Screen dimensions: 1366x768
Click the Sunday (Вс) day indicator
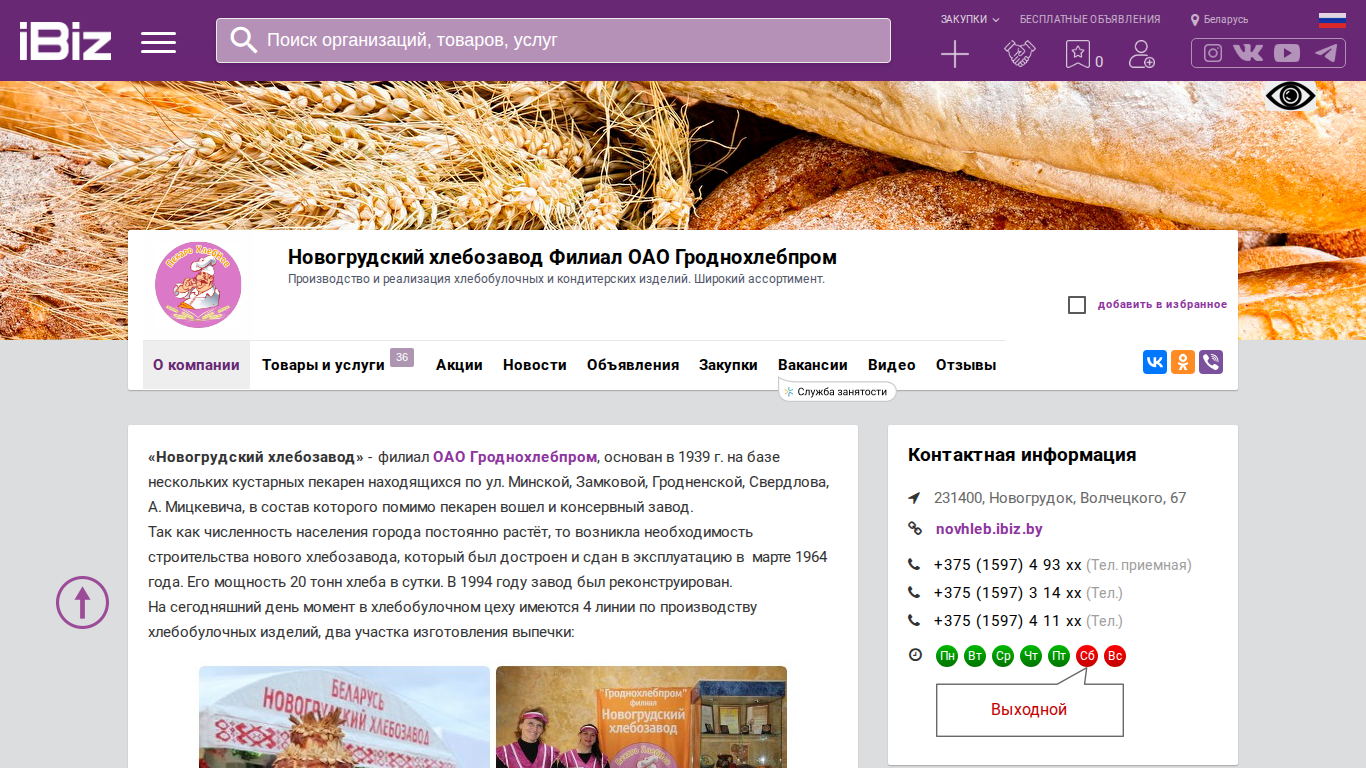[x=1115, y=656]
